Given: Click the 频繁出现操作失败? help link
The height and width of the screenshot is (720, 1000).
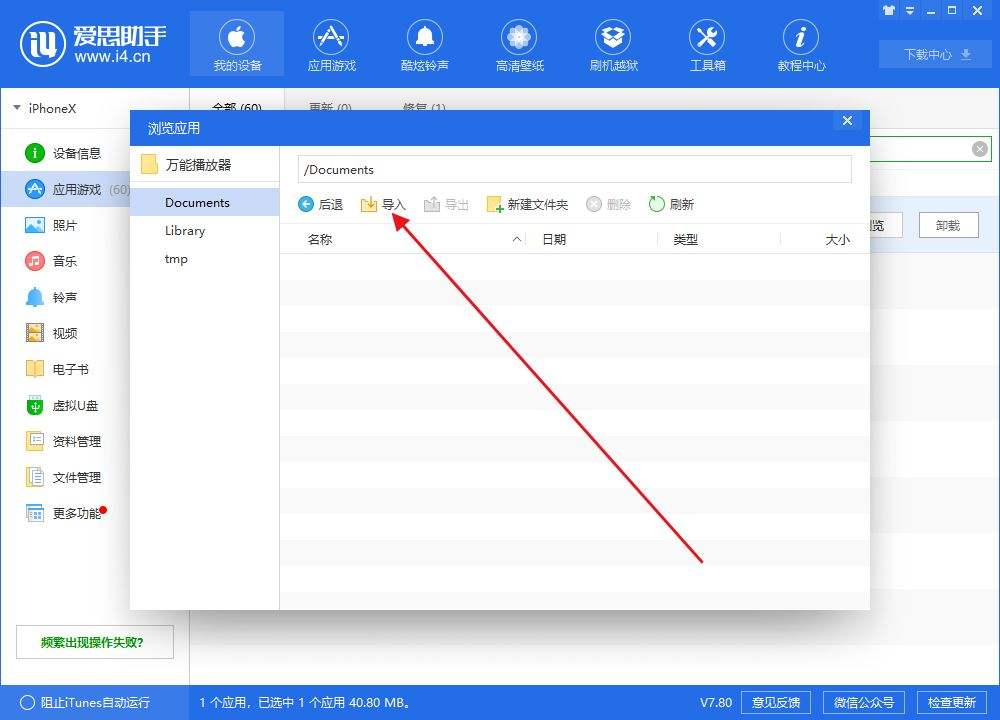Looking at the screenshot, I should click(94, 642).
